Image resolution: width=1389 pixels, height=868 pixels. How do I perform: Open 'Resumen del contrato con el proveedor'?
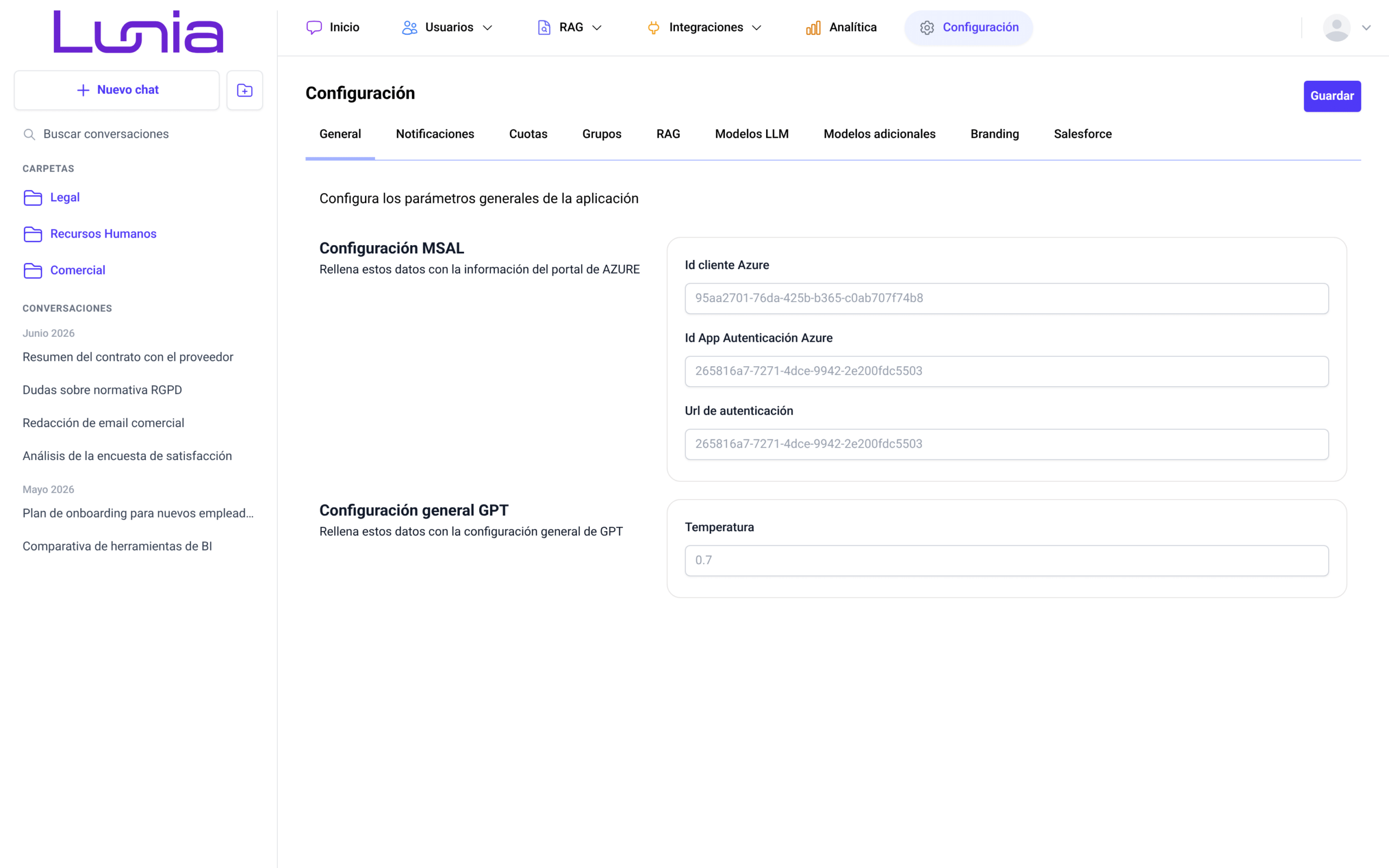[x=128, y=357]
